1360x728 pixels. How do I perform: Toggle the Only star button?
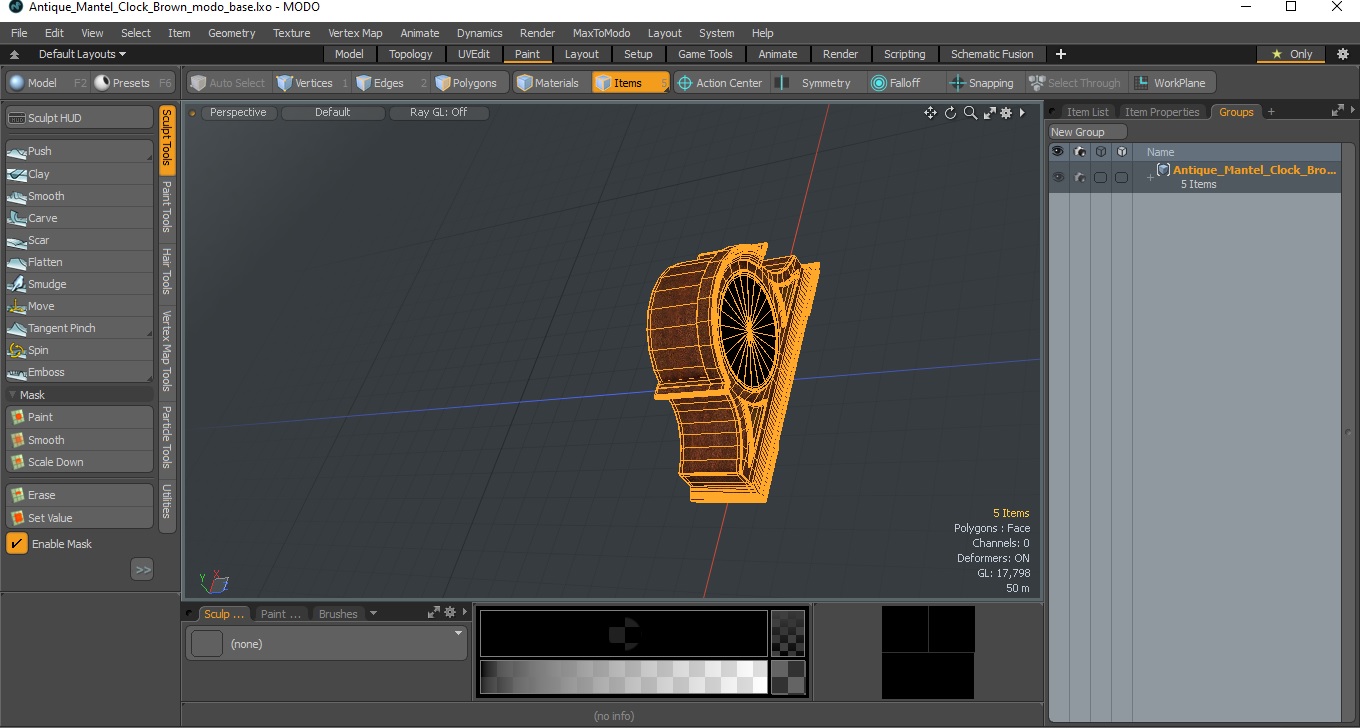(1291, 54)
